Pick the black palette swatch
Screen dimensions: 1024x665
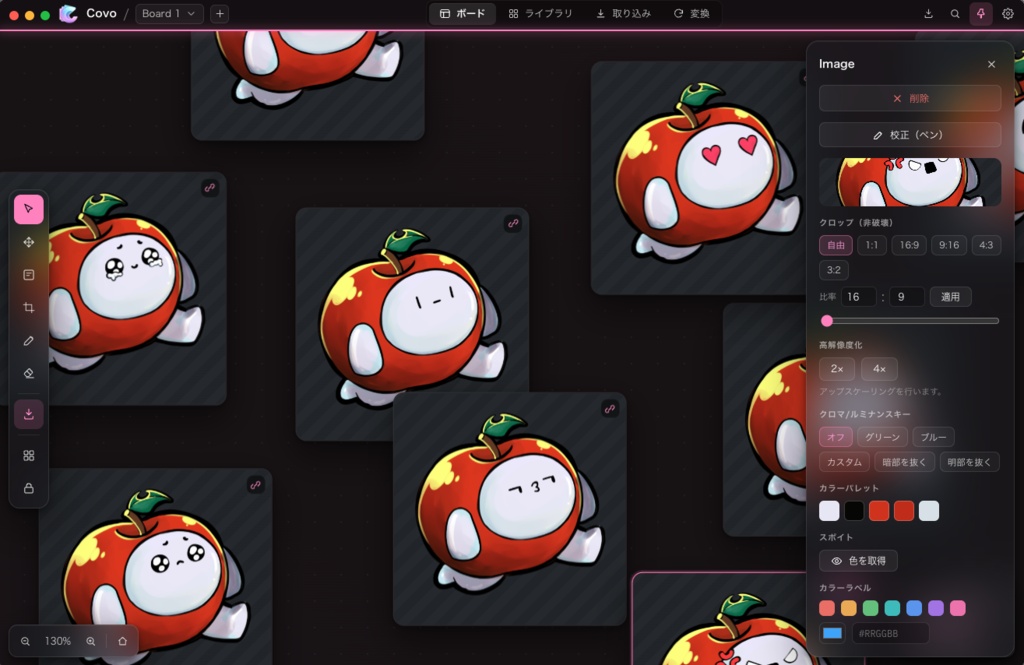tap(854, 511)
